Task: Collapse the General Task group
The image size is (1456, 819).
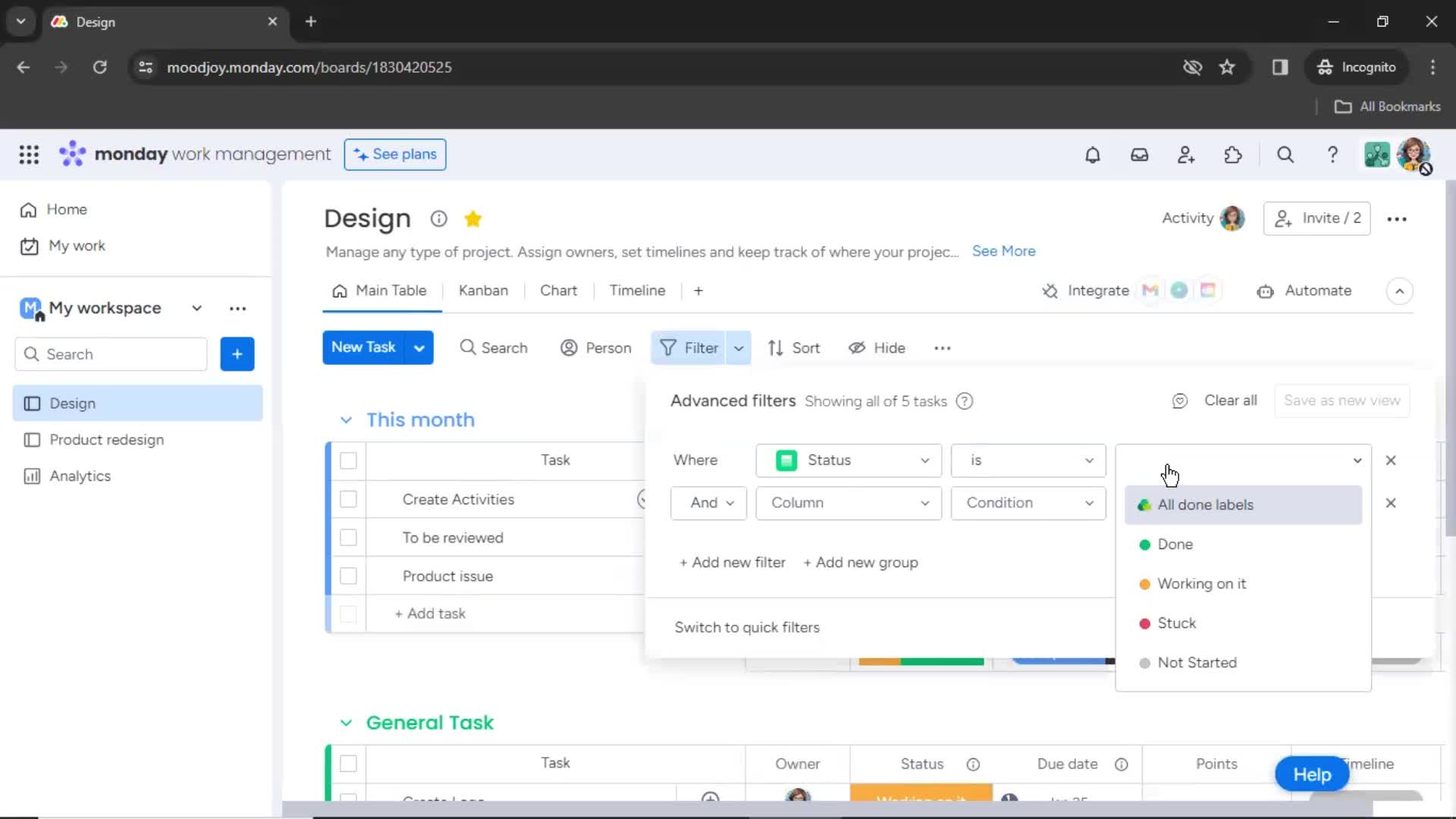Action: [346, 723]
